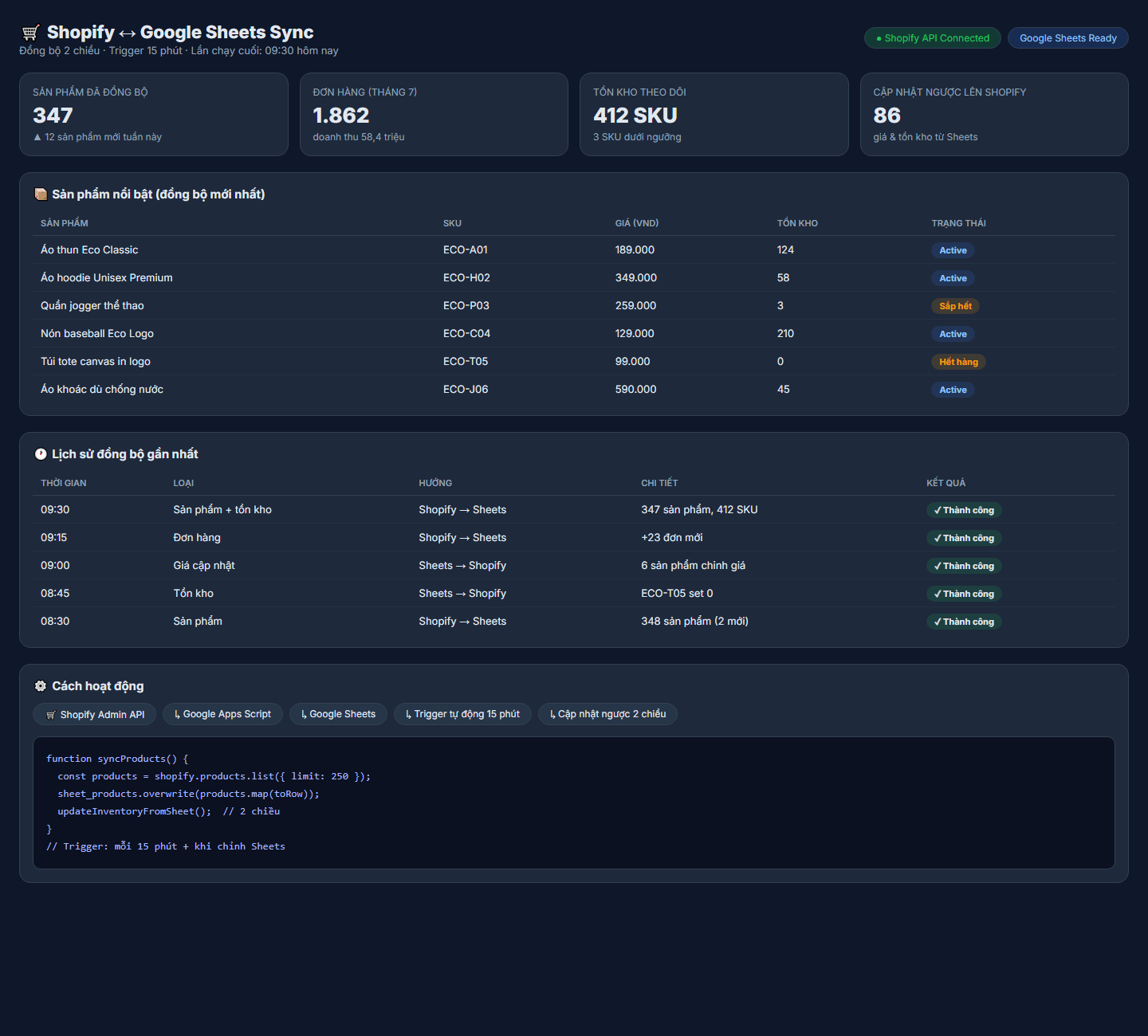Click the price 349.000

coord(636,278)
